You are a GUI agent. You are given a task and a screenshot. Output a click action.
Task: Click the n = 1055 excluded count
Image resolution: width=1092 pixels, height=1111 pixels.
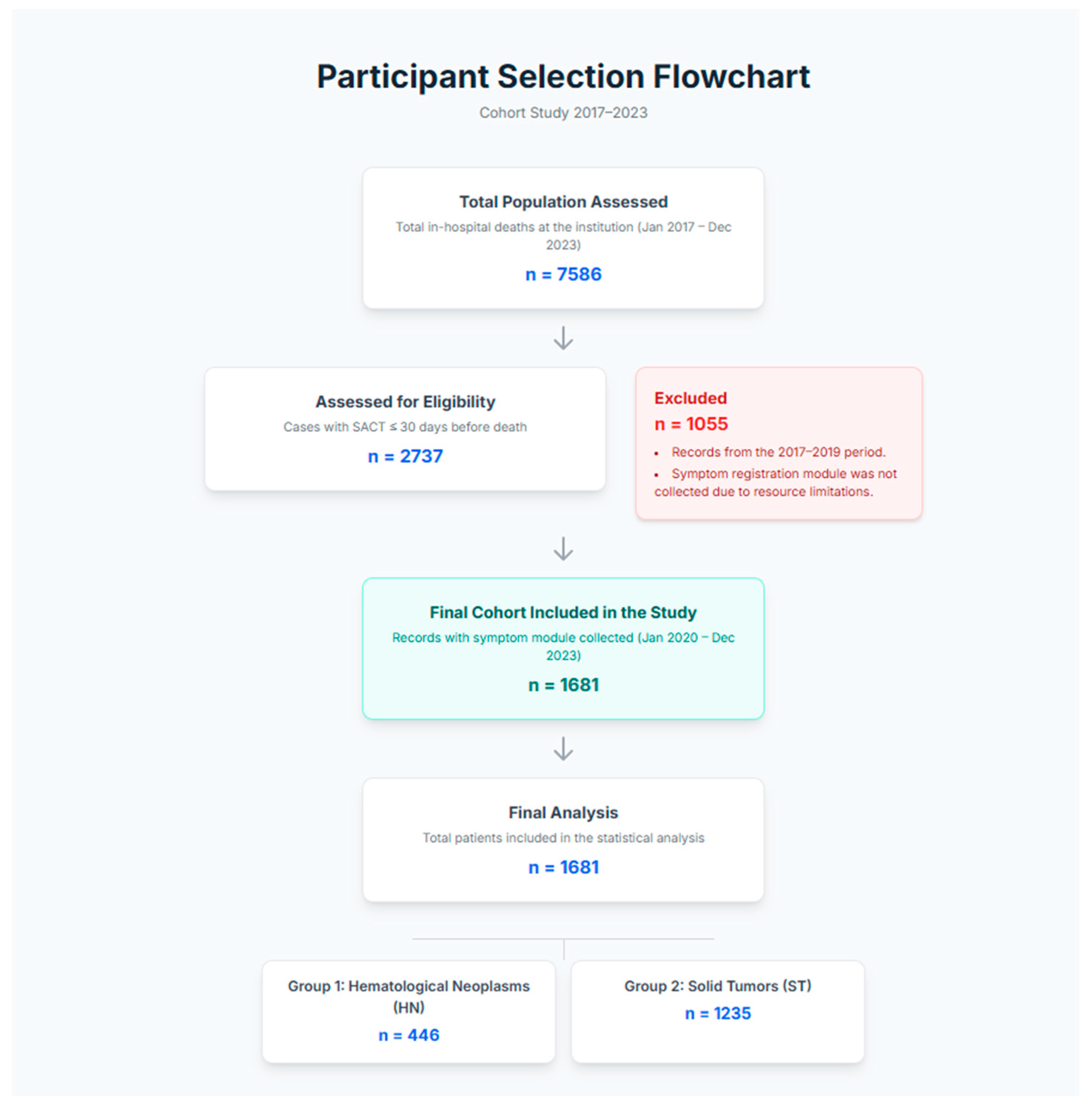point(690,424)
